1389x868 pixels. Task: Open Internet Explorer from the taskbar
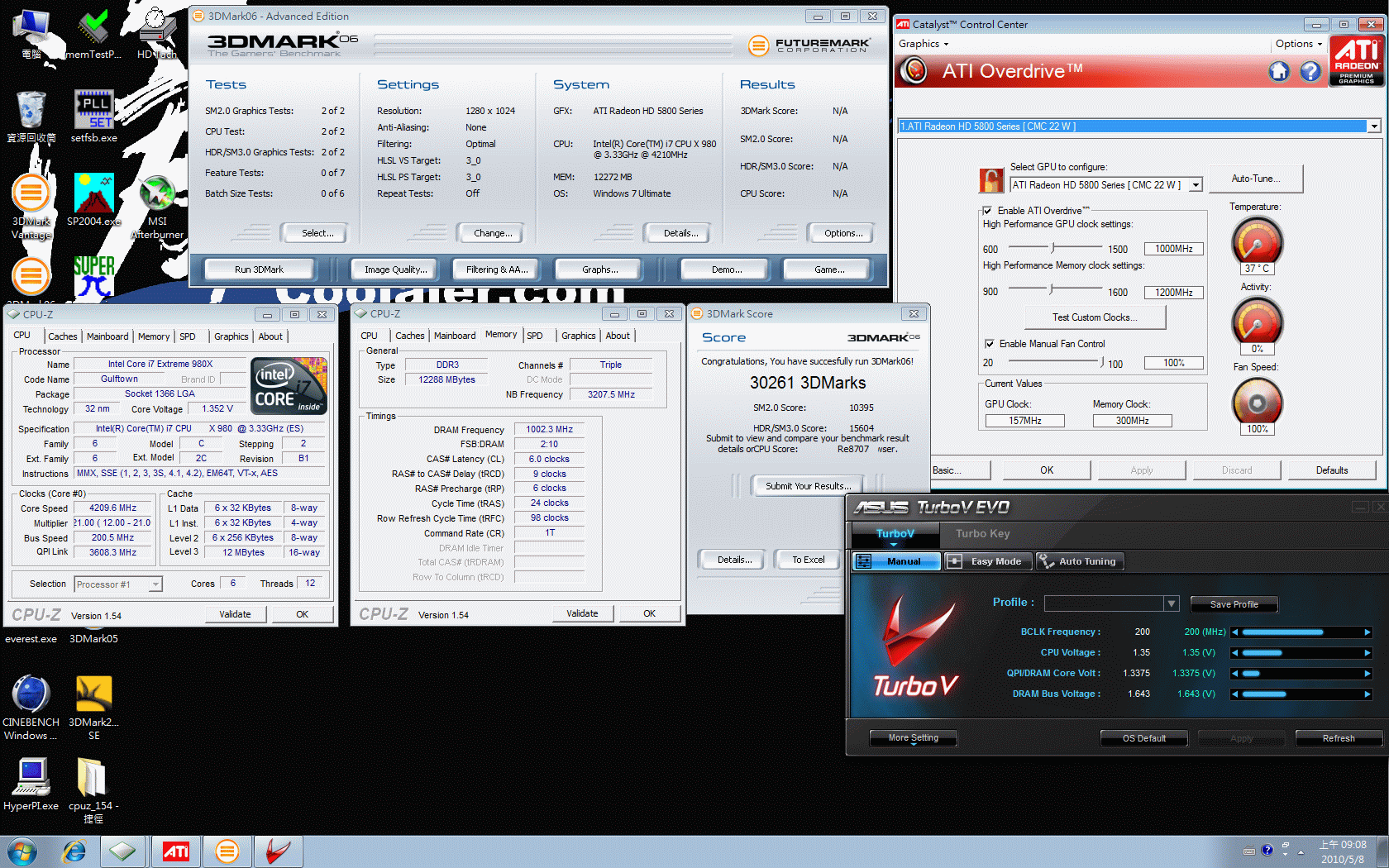pyautogui.click(x=74, y=851)
